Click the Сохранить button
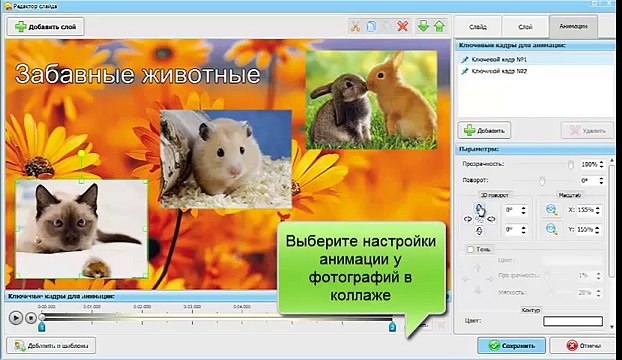 click(511, 346)
